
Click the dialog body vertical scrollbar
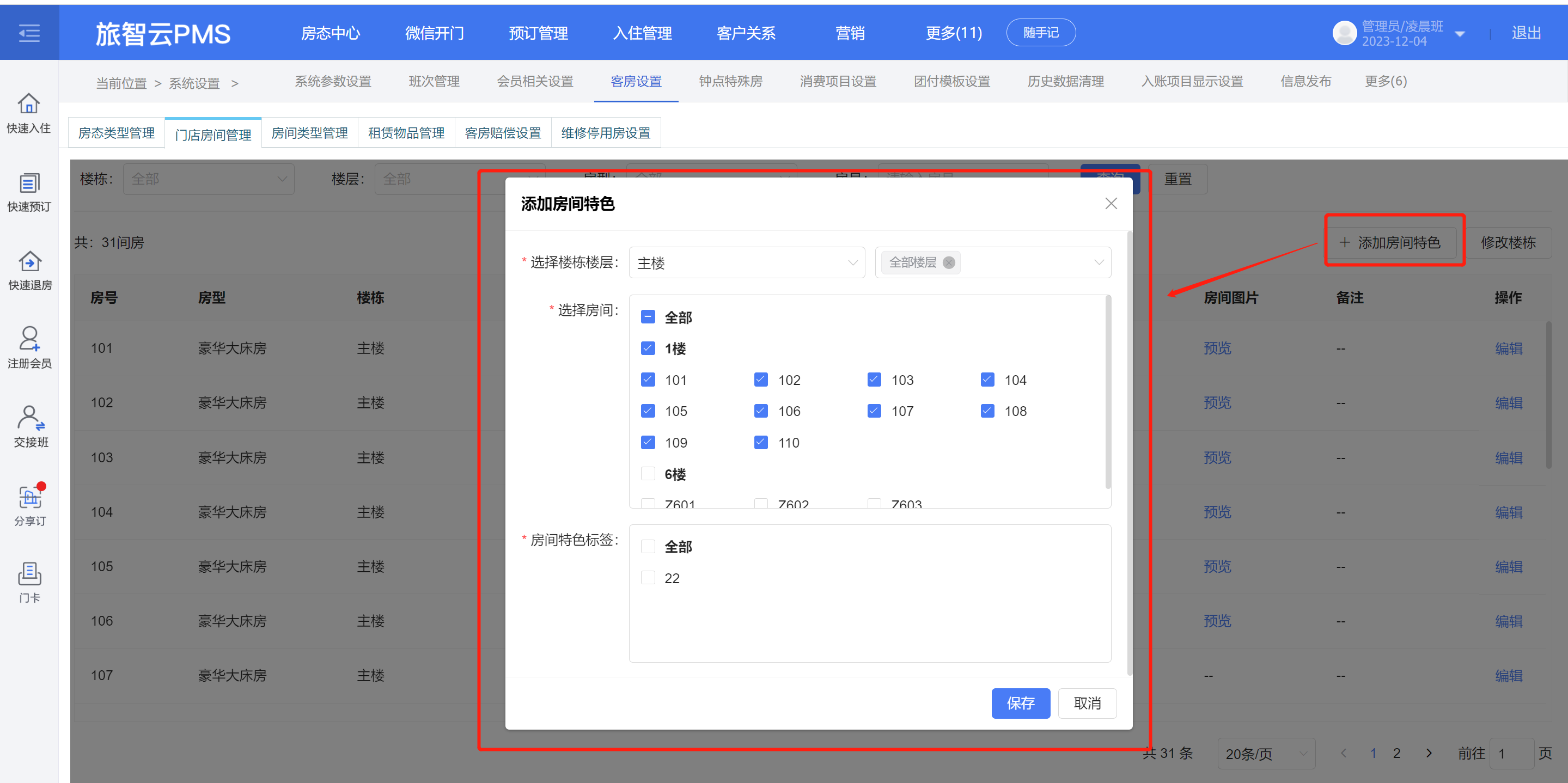1129,453
